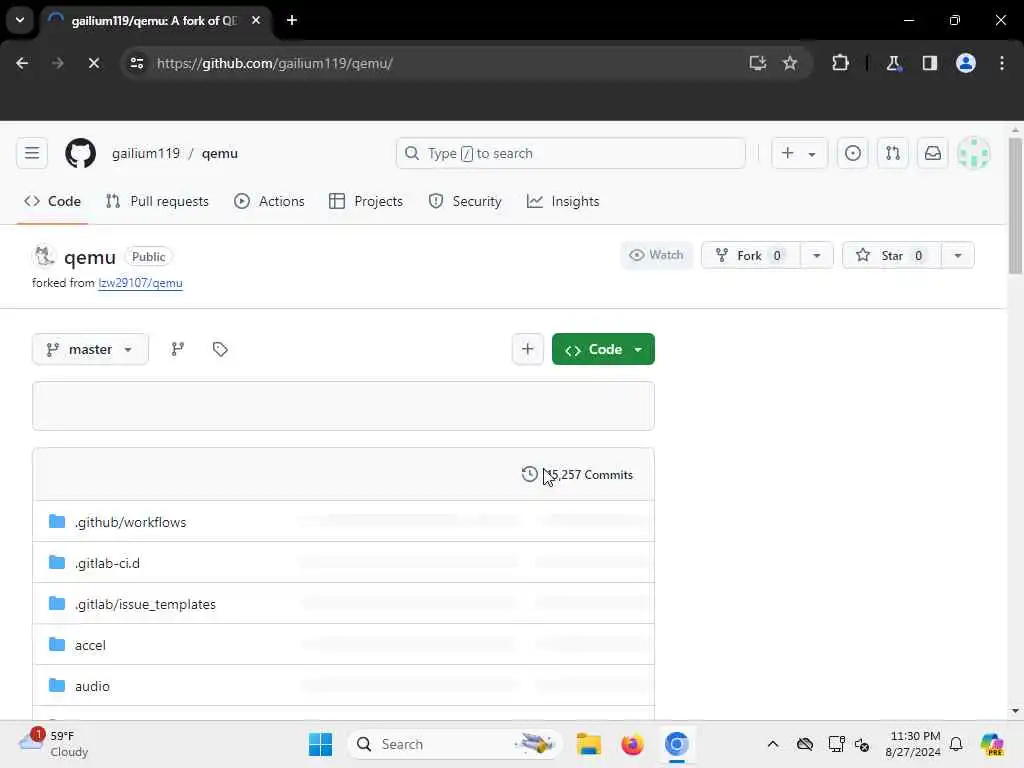Expand the Fork options dropdown arrow
Image resolution: width=1024 pixels, height=768 pixels.
pos(816,255)
